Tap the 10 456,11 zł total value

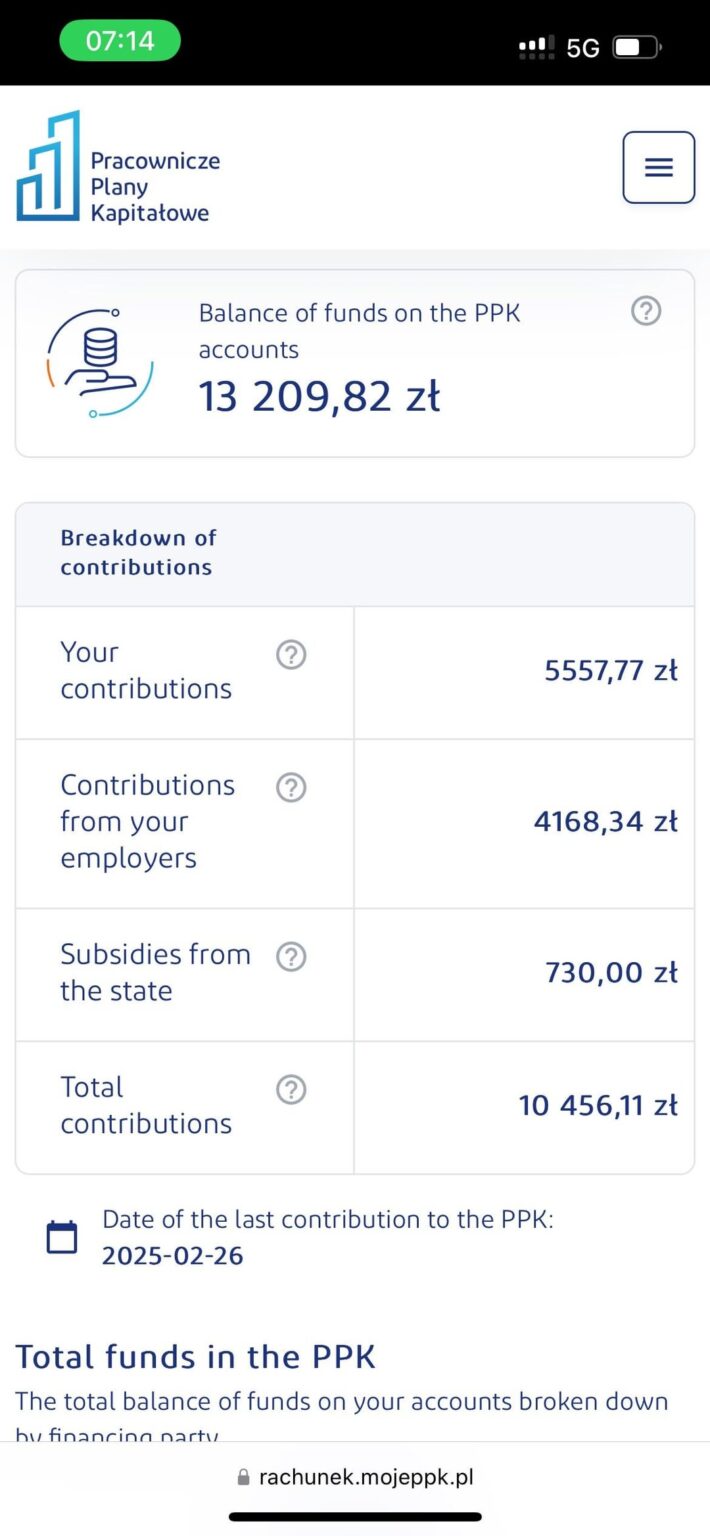(x=598, y=1106)
